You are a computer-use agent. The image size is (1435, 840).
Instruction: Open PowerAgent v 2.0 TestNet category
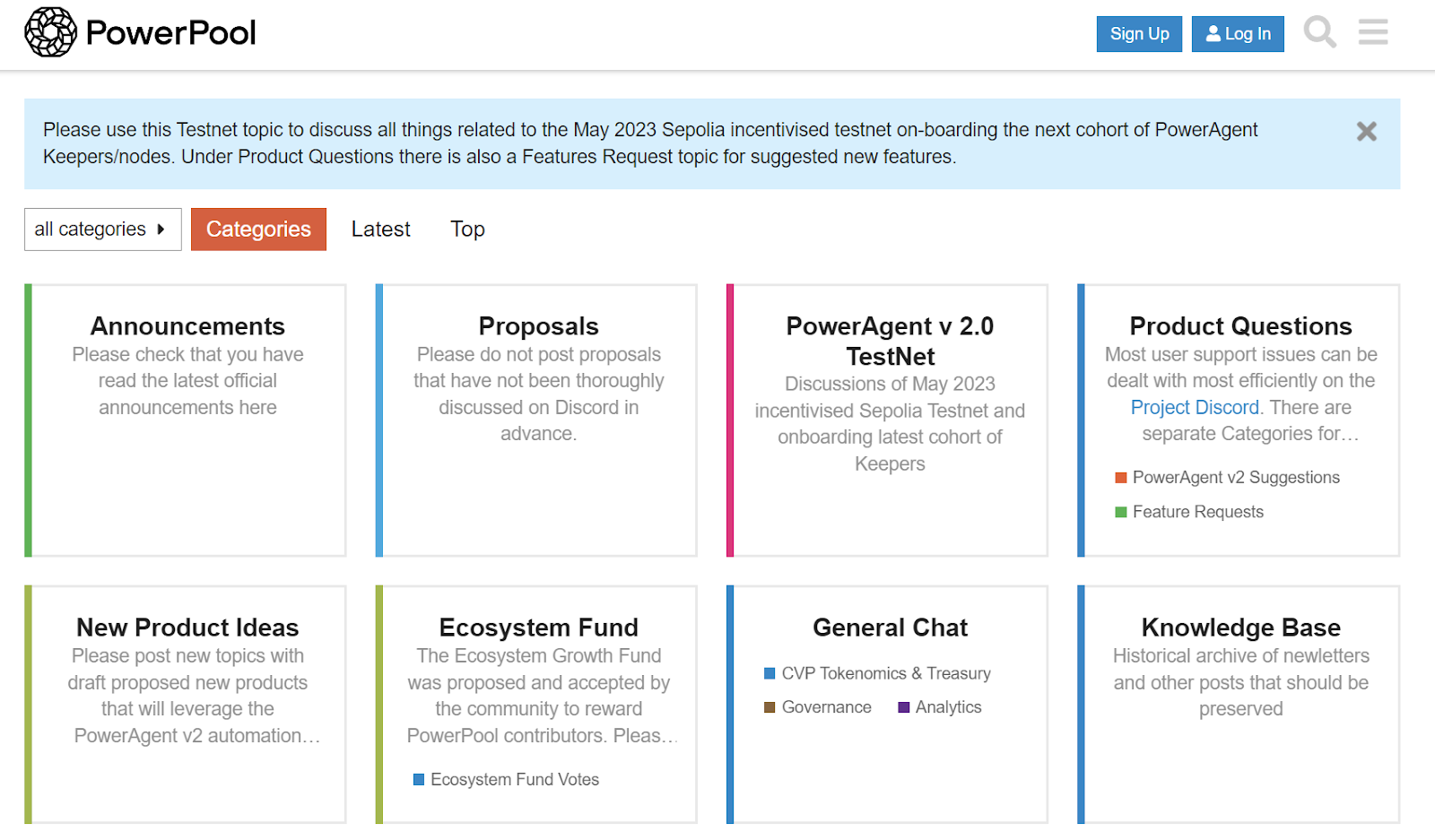click(x=890, y=341)
